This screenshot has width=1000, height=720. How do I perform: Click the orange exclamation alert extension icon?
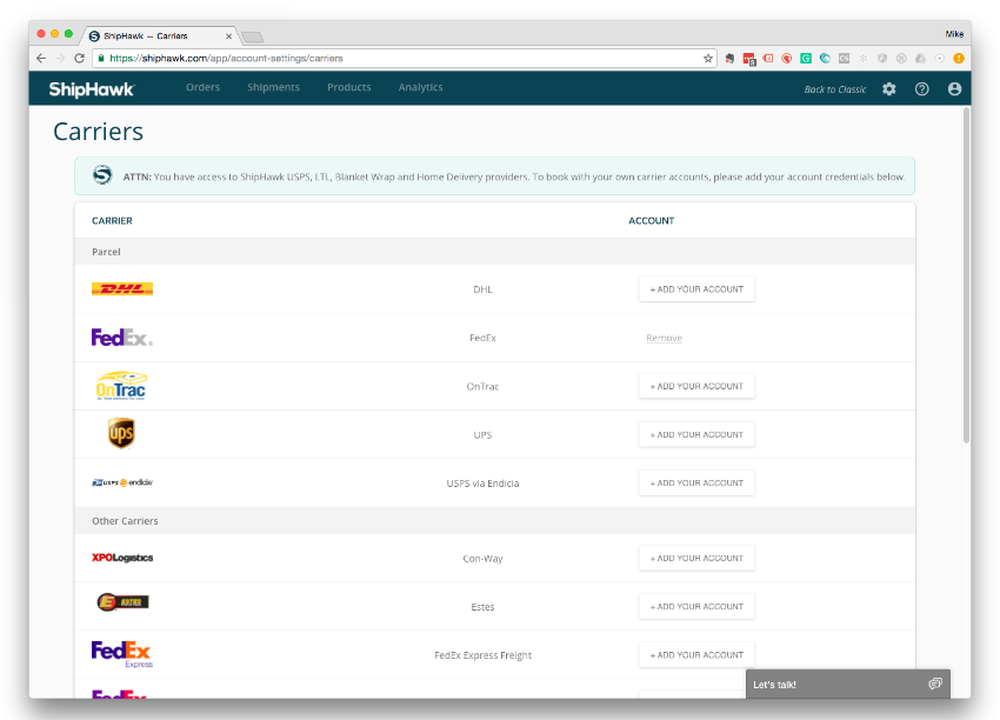pos(959,58)
